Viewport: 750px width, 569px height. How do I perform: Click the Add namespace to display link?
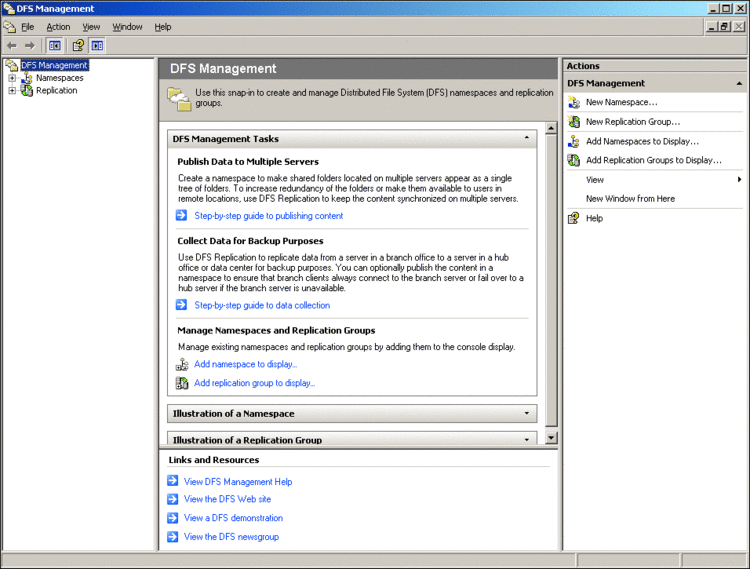coord(245,364)
